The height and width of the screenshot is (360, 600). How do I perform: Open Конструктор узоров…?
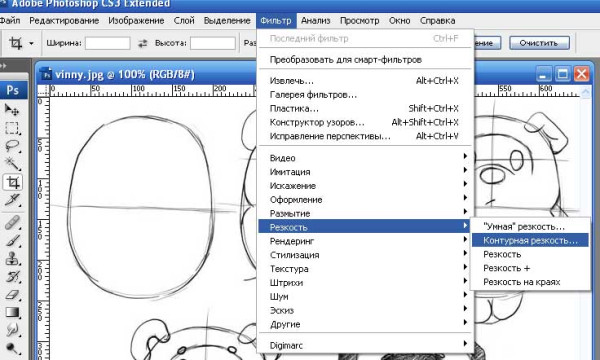click(366, 122)
